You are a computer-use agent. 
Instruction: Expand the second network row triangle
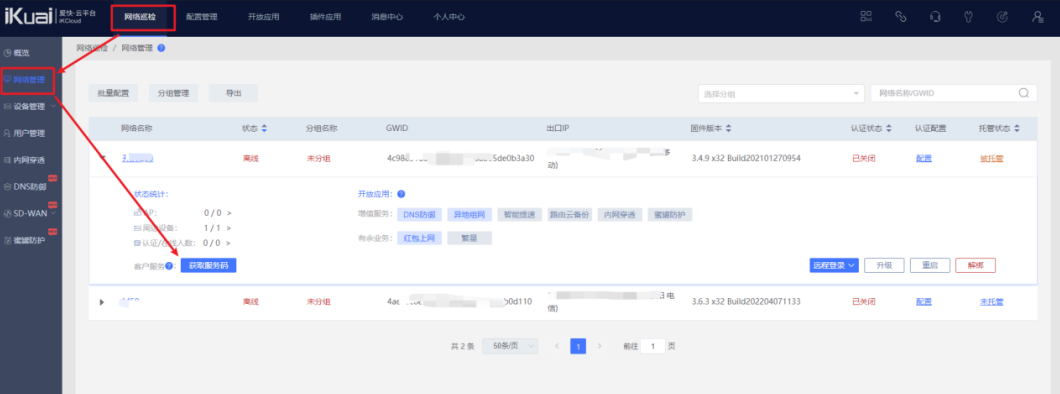point(102,301)
